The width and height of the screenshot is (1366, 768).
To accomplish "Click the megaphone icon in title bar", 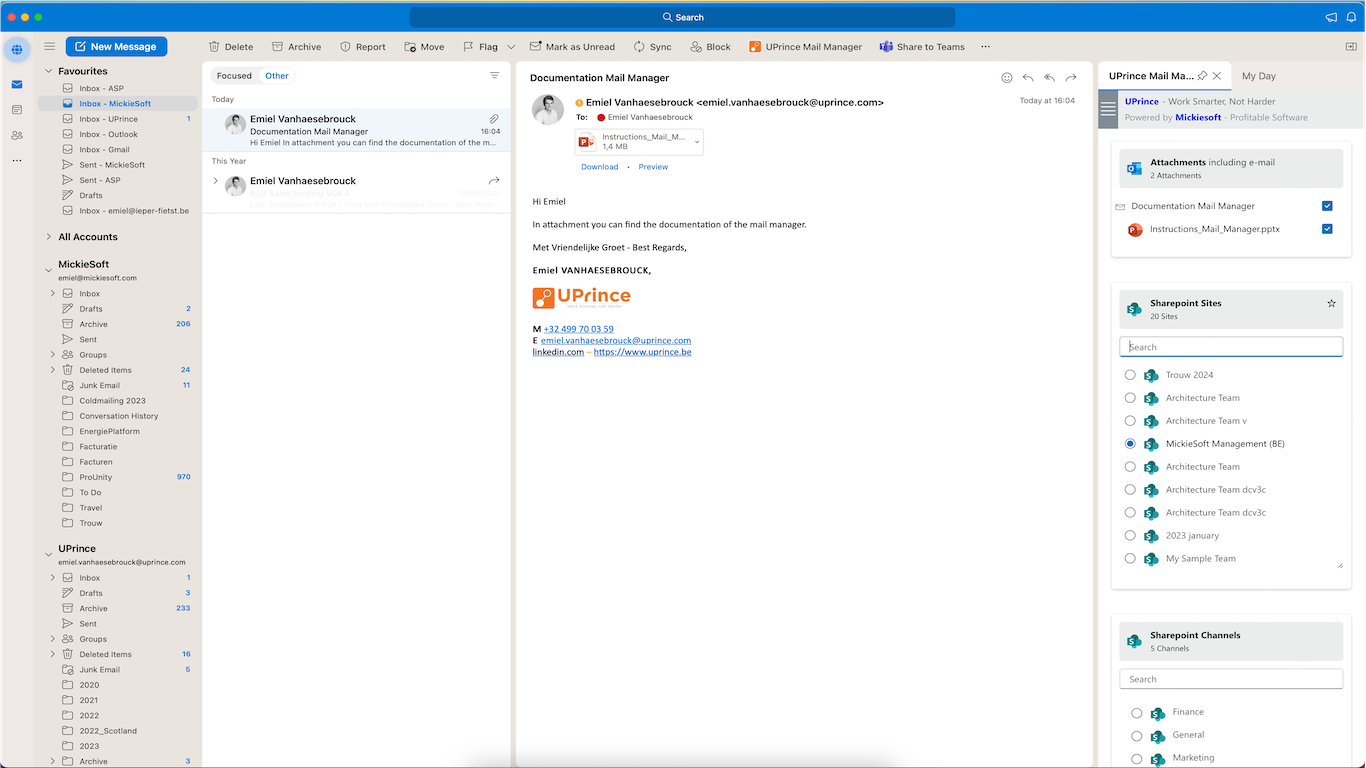I will [x=1331, y=17].
